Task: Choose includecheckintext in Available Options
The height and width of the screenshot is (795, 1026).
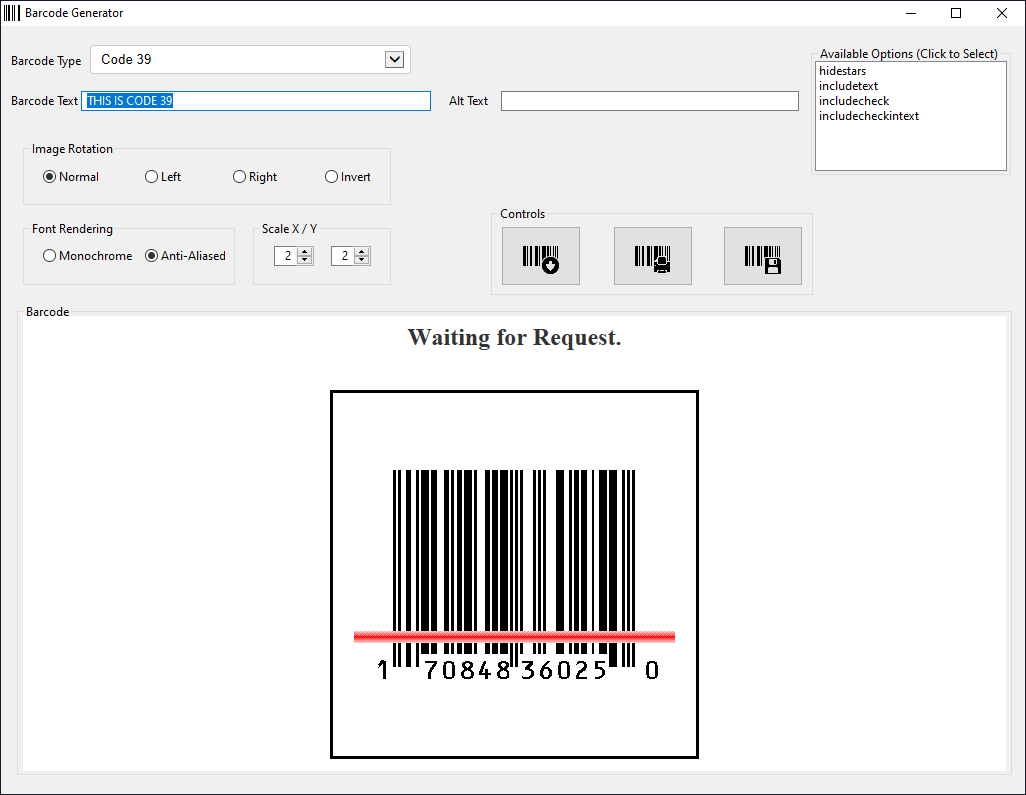Action: (868, 117)
